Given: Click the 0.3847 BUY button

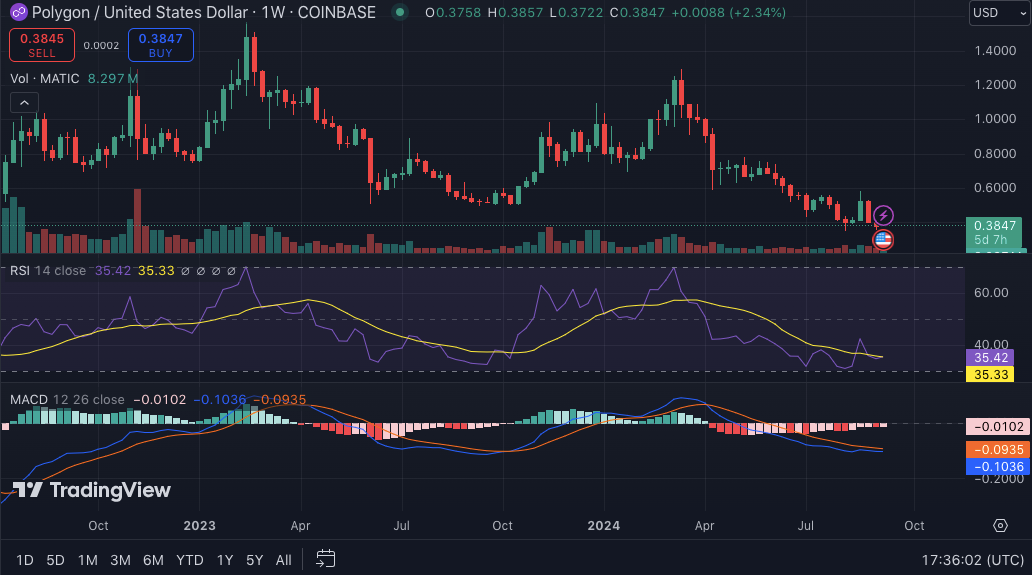Looking at the screenshot, I should (161, 45).
